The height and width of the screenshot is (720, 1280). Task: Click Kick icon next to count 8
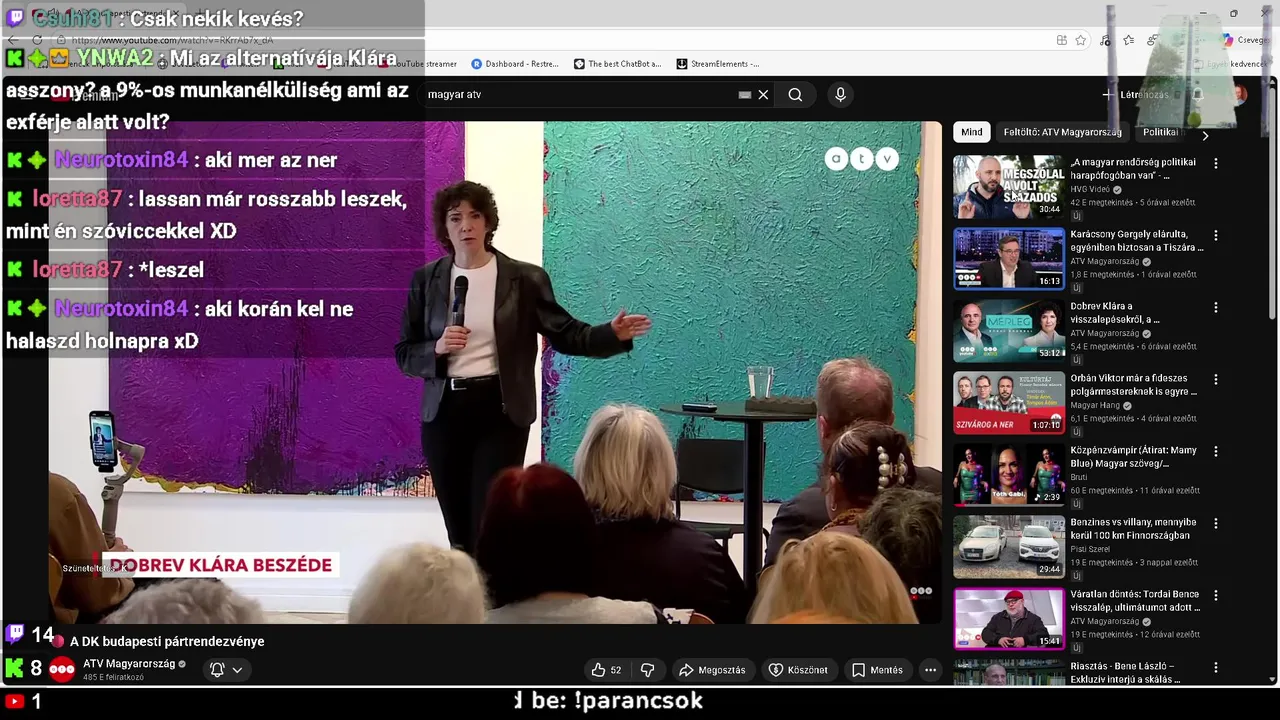point(14,668)
